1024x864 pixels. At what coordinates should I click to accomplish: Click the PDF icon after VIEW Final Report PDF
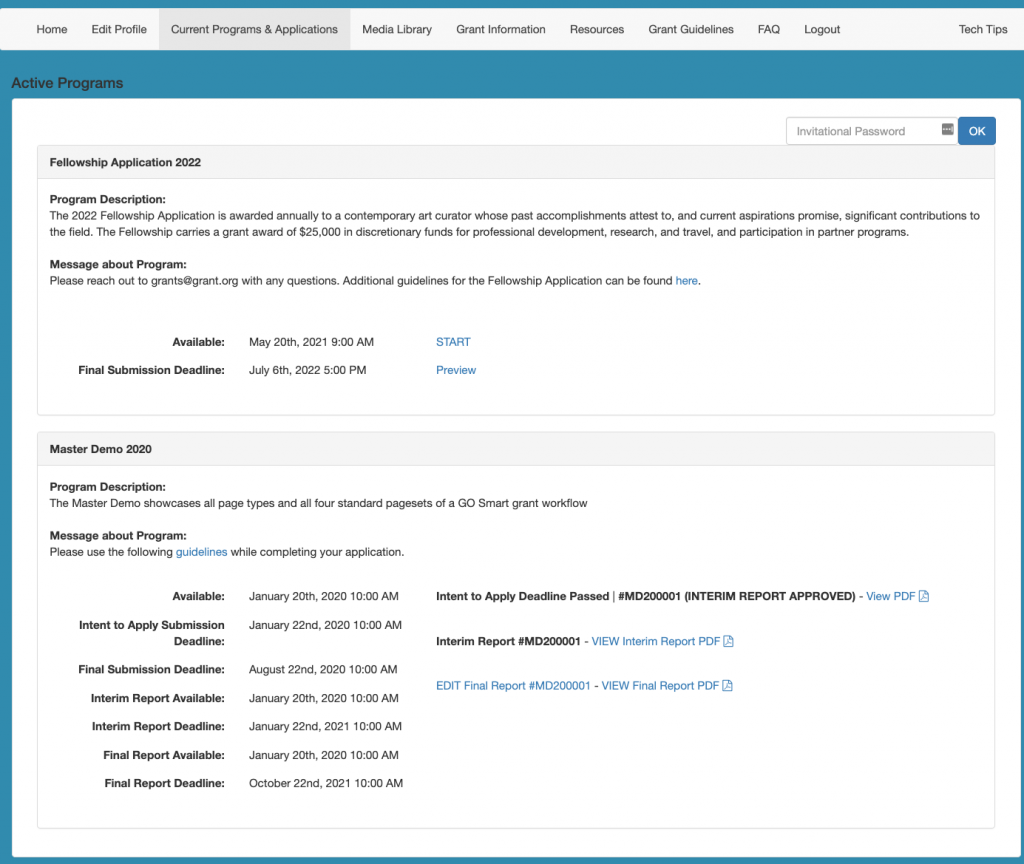(727, 686)
